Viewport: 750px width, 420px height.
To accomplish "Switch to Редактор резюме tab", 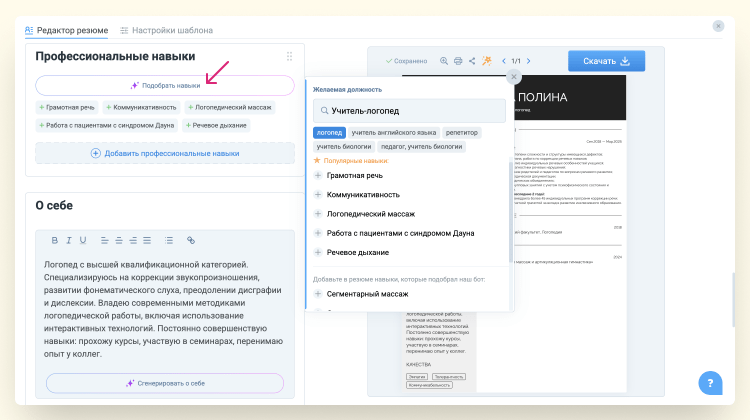I will coord(66,30).
